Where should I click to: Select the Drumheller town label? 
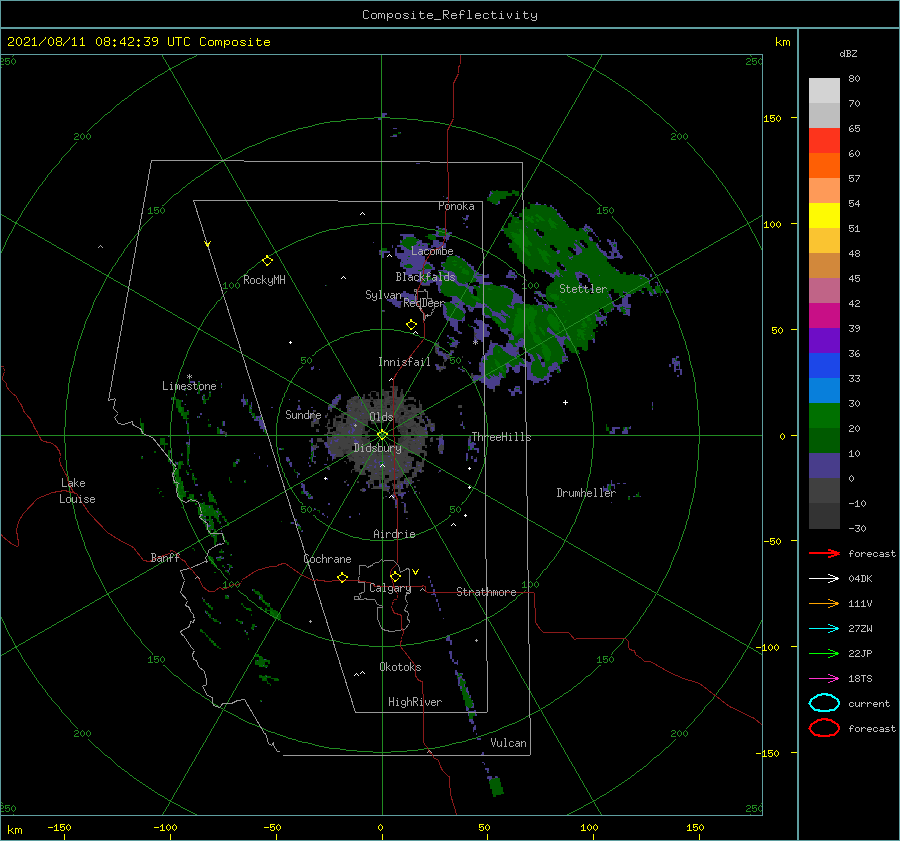click(586, 493)
